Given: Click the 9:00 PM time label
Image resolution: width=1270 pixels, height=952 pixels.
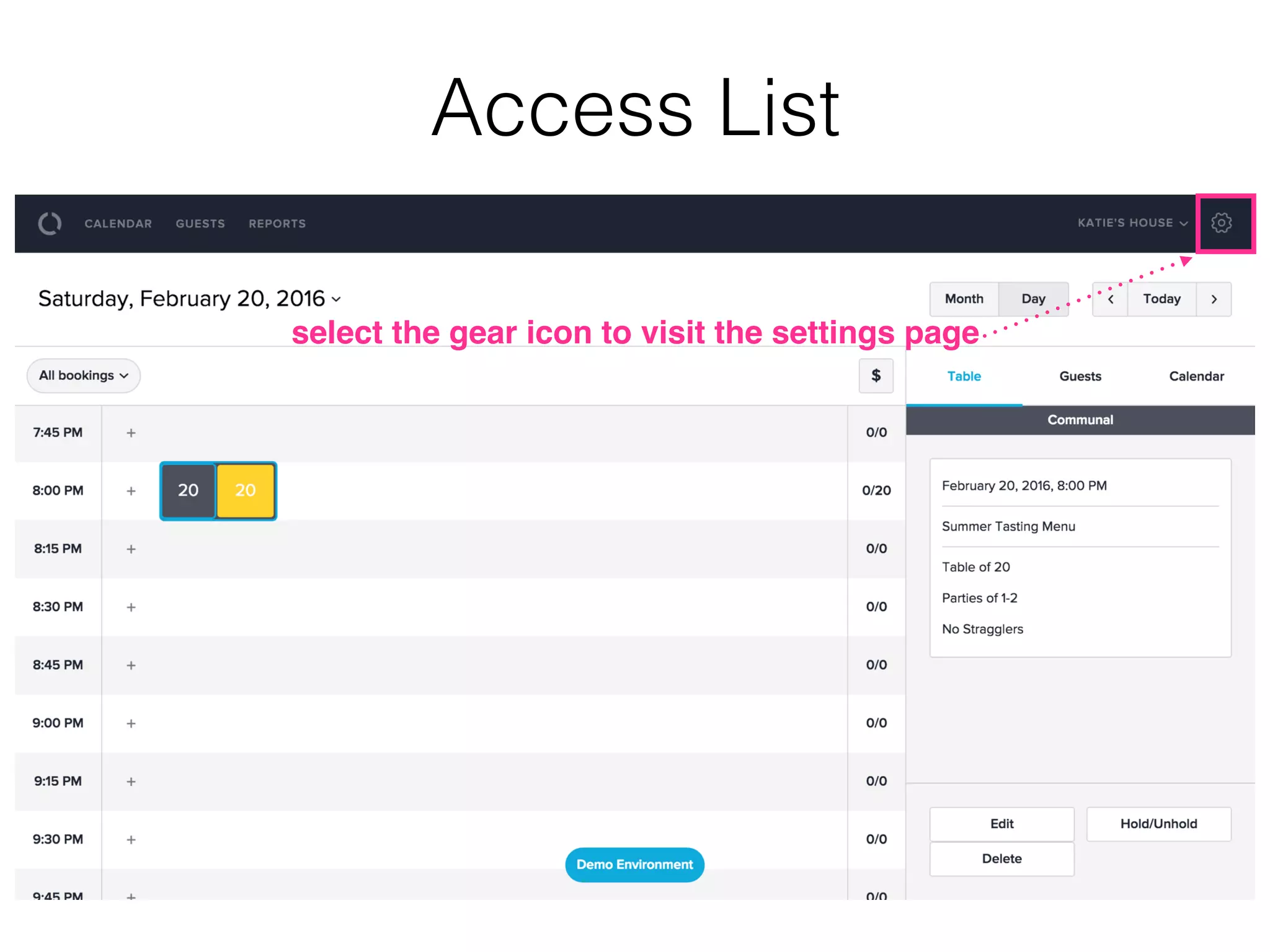Looking at the screenshot, I should 58,723.
